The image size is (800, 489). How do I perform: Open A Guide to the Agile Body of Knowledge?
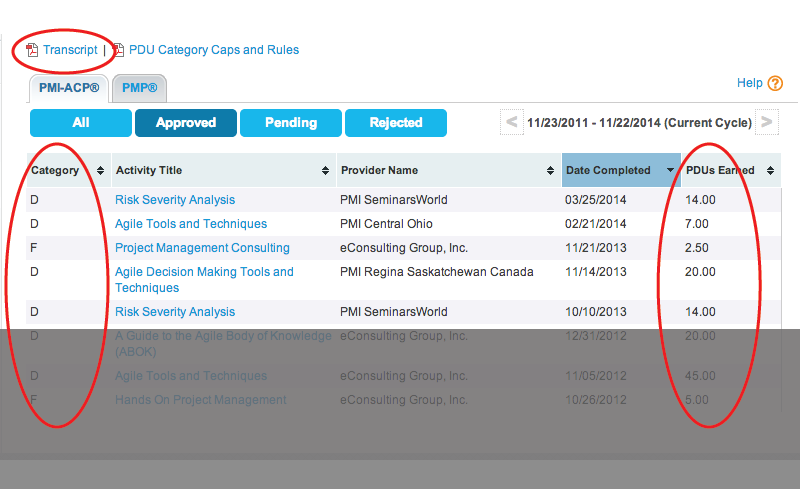(223, 344)
